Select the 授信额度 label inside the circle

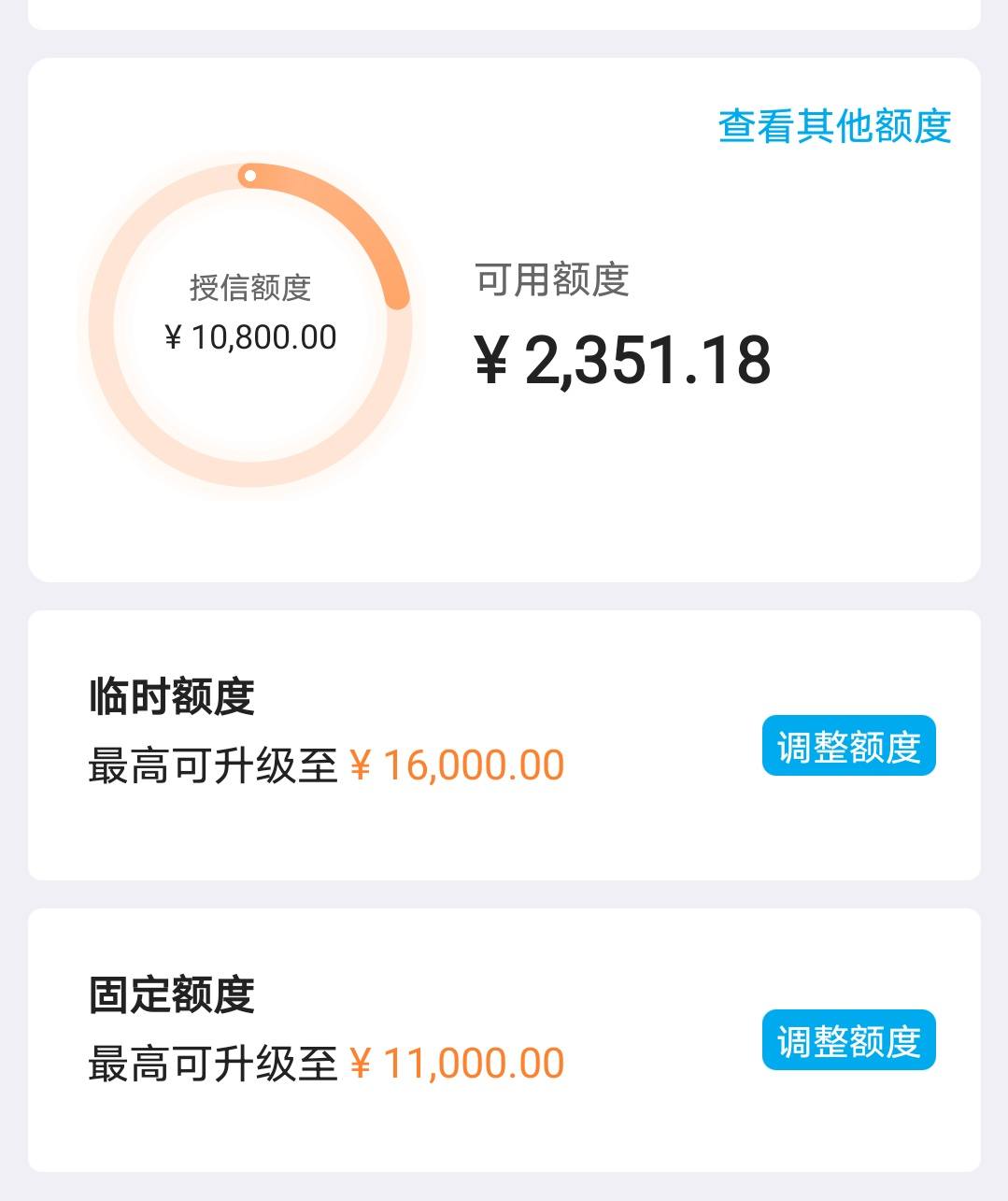pos(250,287)
